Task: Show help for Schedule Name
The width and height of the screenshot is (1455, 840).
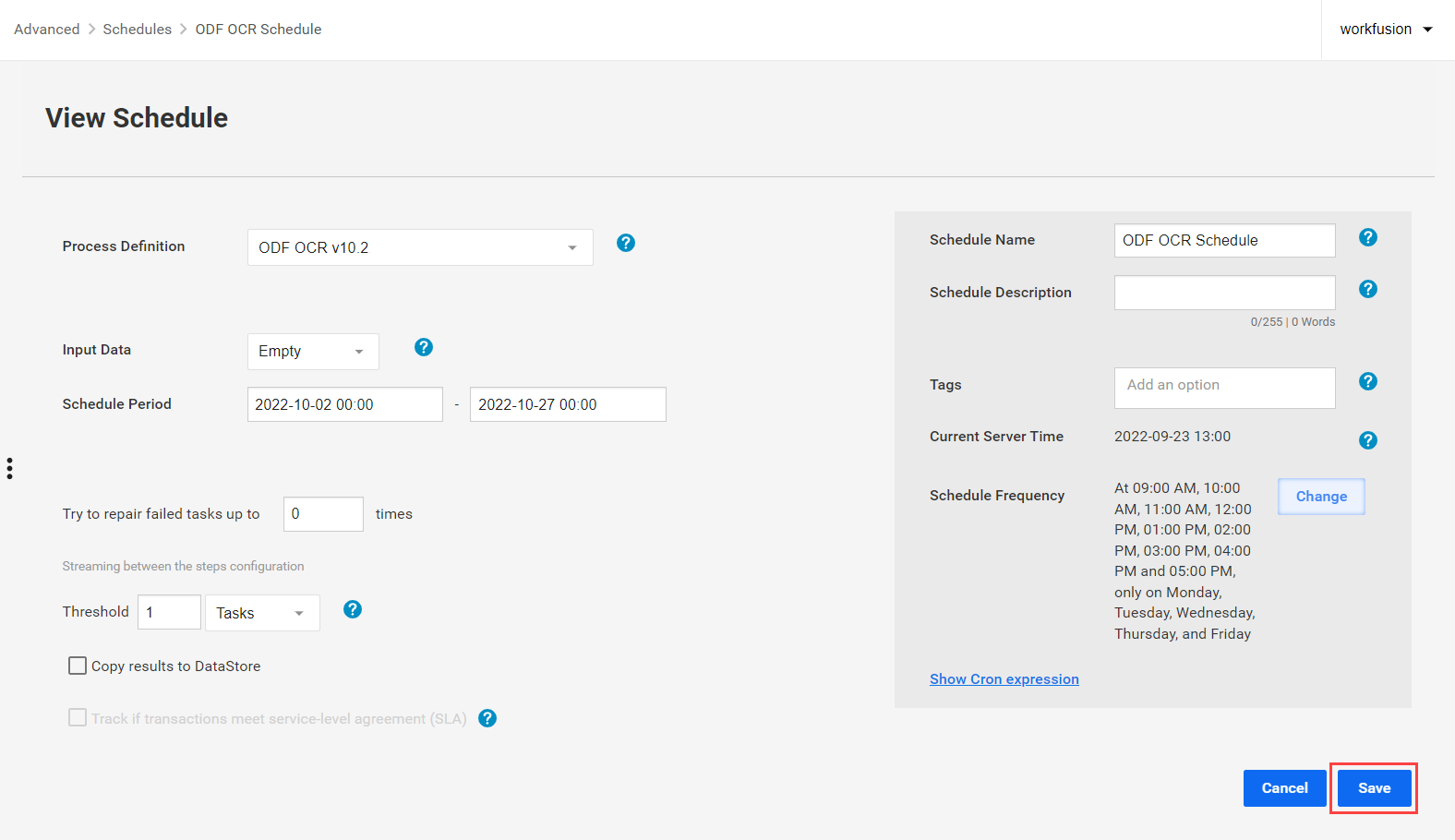Action: [x=1368, y=237]
